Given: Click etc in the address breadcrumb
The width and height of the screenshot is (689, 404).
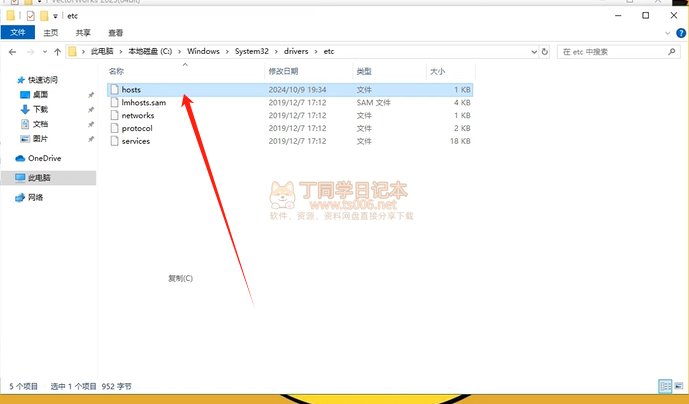Looking at the screenshot, I should [x=329, y=51].
